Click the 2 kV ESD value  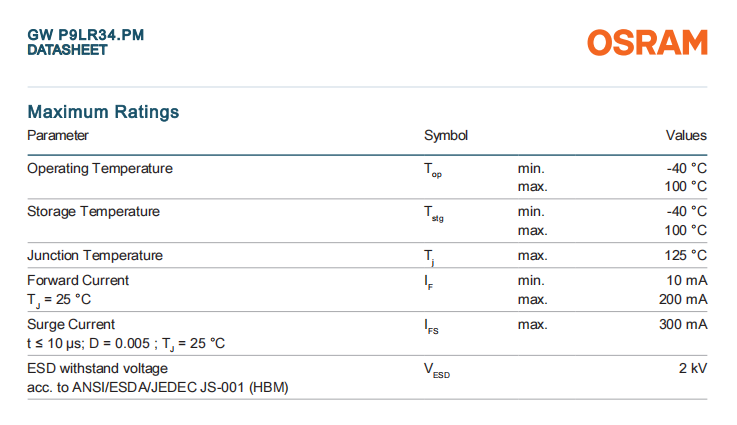coord(693,368)
